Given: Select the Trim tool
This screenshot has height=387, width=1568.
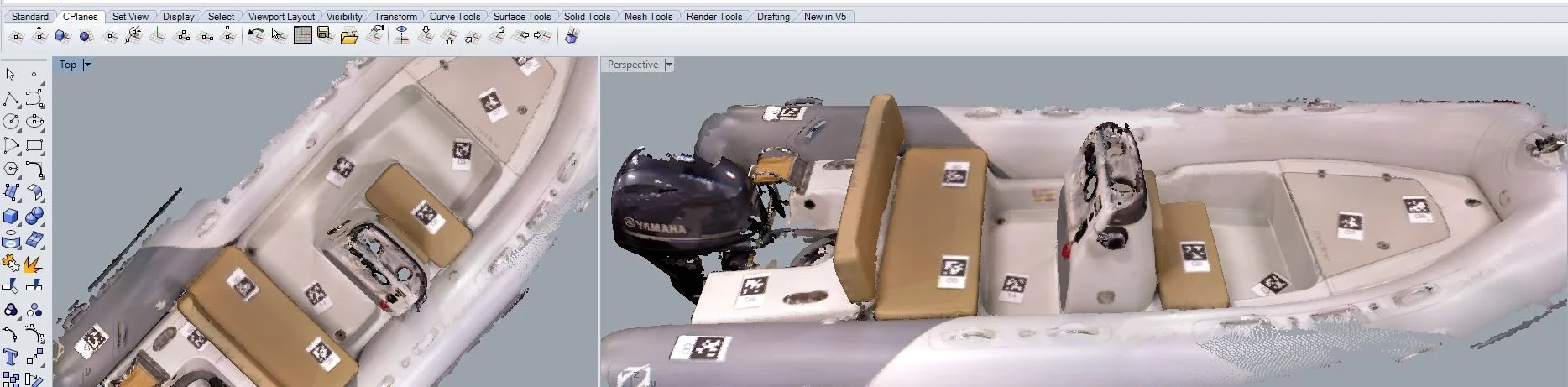Looking at the screenshot, I should [11, 287].
